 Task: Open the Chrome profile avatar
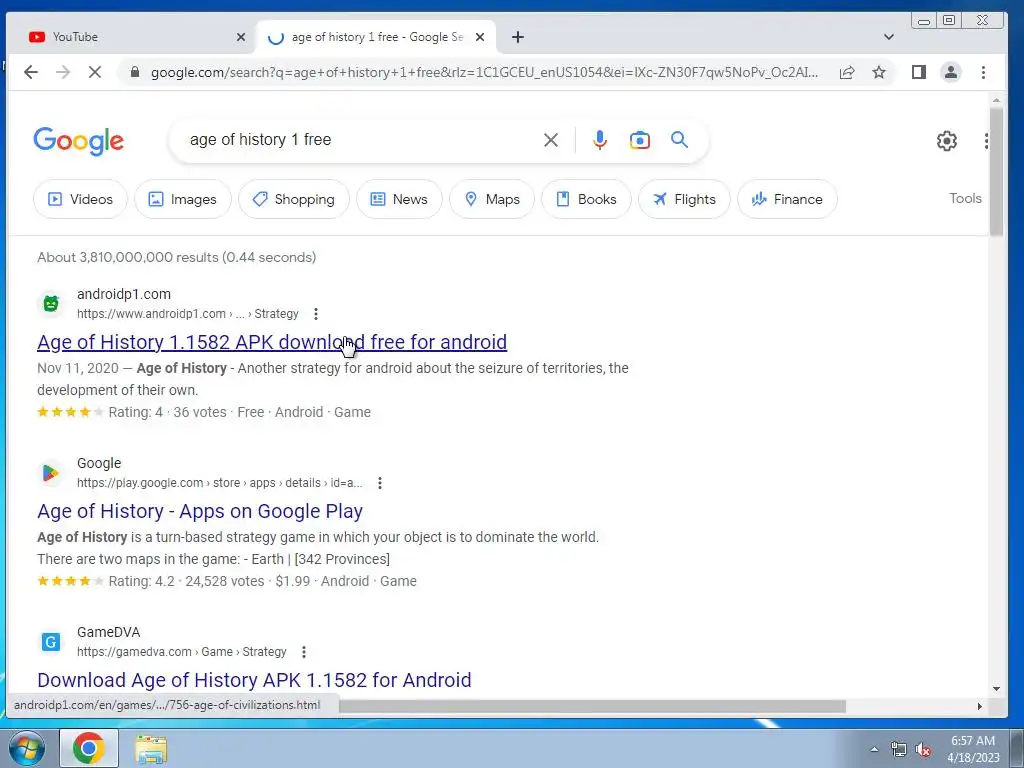point(951,72)
